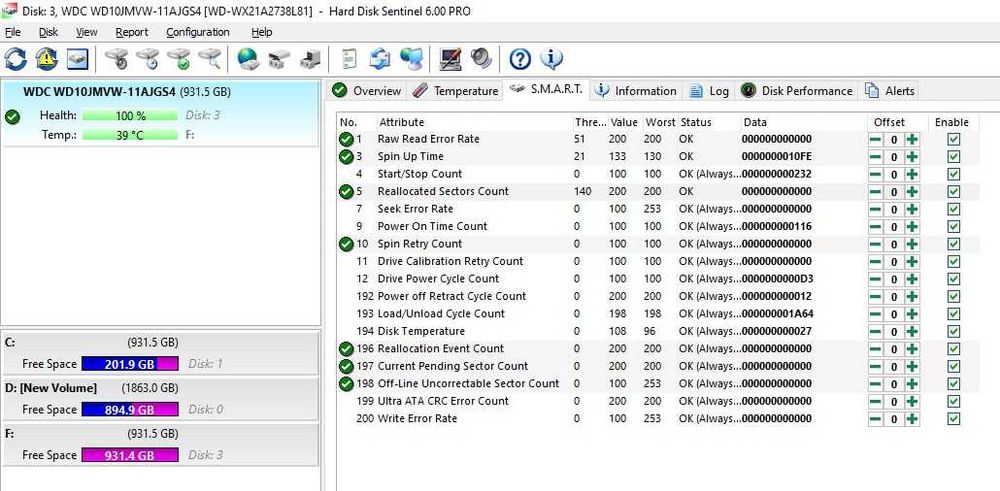Click green check icon beside Spin Retry Count

pyautogui.click(x=346, y=244)
